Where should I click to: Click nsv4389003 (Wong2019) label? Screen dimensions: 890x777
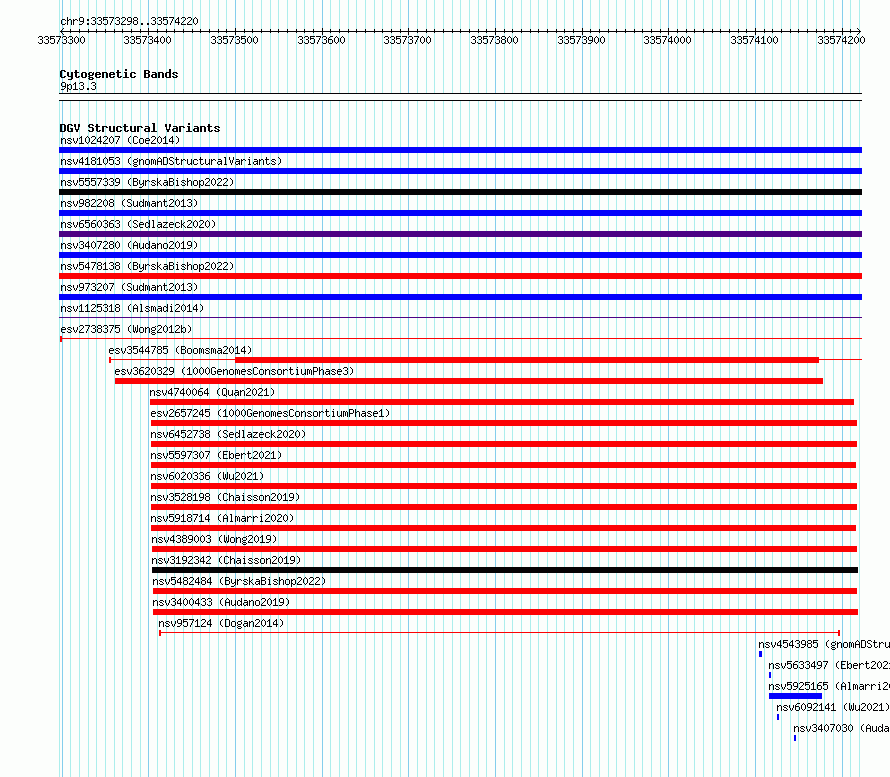[x=214, y=539]
